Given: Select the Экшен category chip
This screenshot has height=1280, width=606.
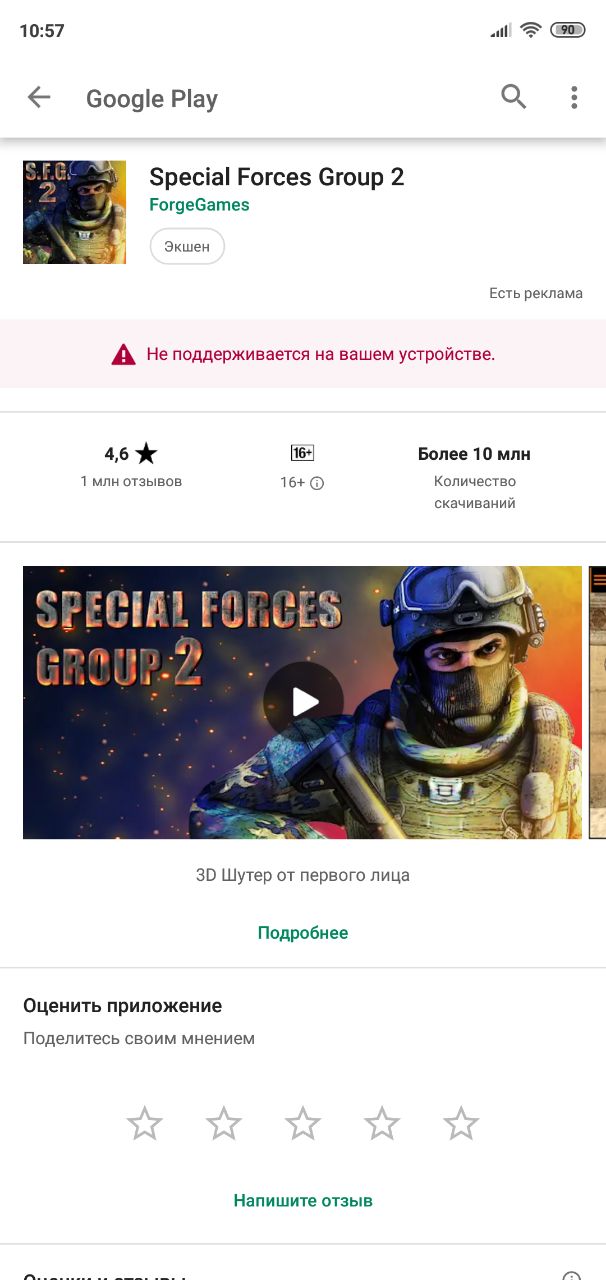Looking at the screenshot, I should pyautogui.click(x=187, y=247).
